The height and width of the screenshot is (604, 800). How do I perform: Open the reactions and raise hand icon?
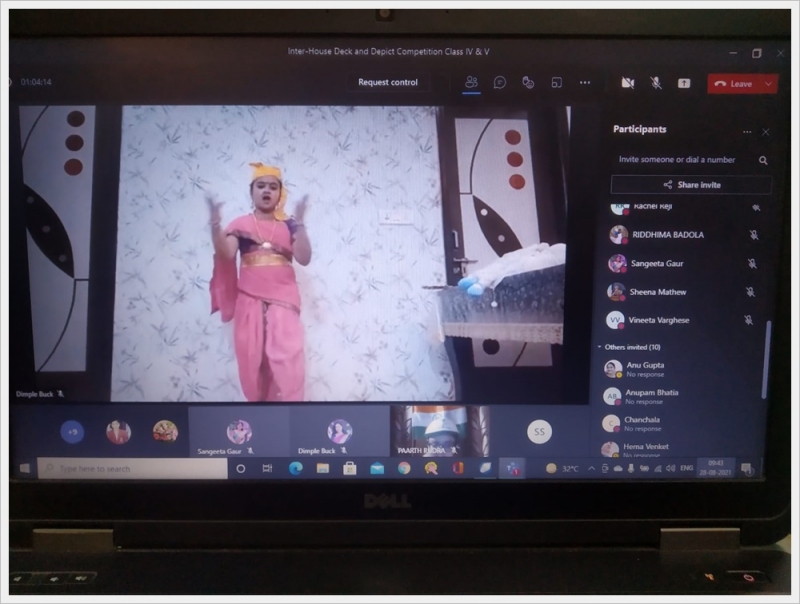(x=528, y=82)
